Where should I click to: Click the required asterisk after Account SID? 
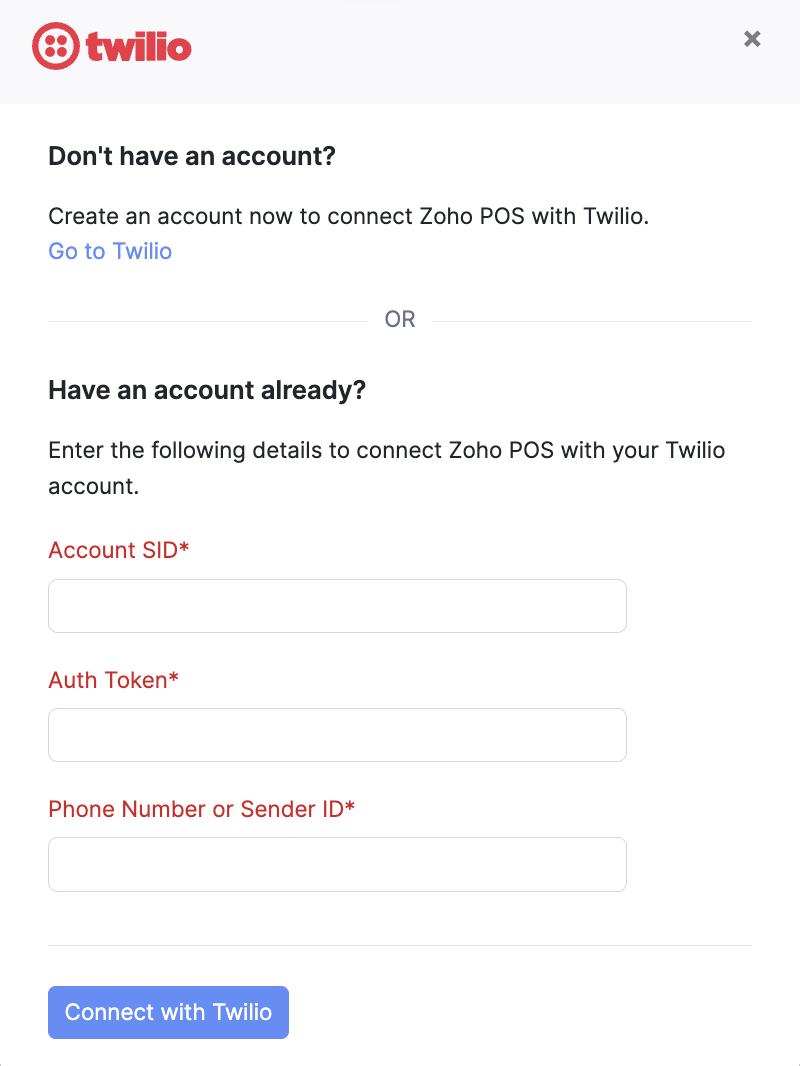pyautogui.click(x=184, y=549)
